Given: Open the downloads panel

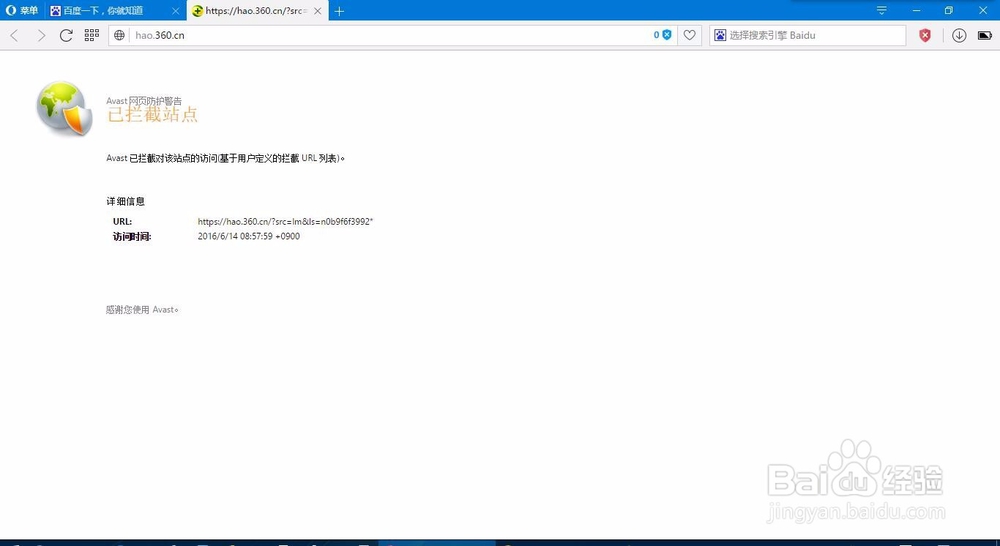Looking at the screenshot, I should (x=959, y=35).
